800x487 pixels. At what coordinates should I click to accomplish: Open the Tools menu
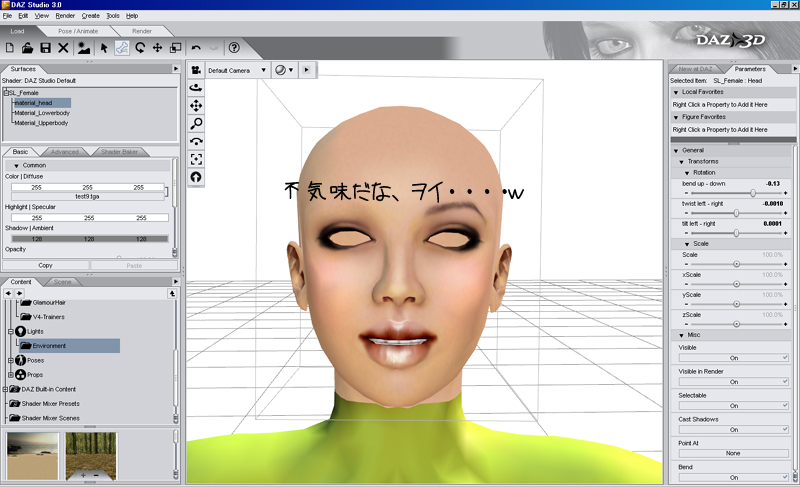[113, 16]
